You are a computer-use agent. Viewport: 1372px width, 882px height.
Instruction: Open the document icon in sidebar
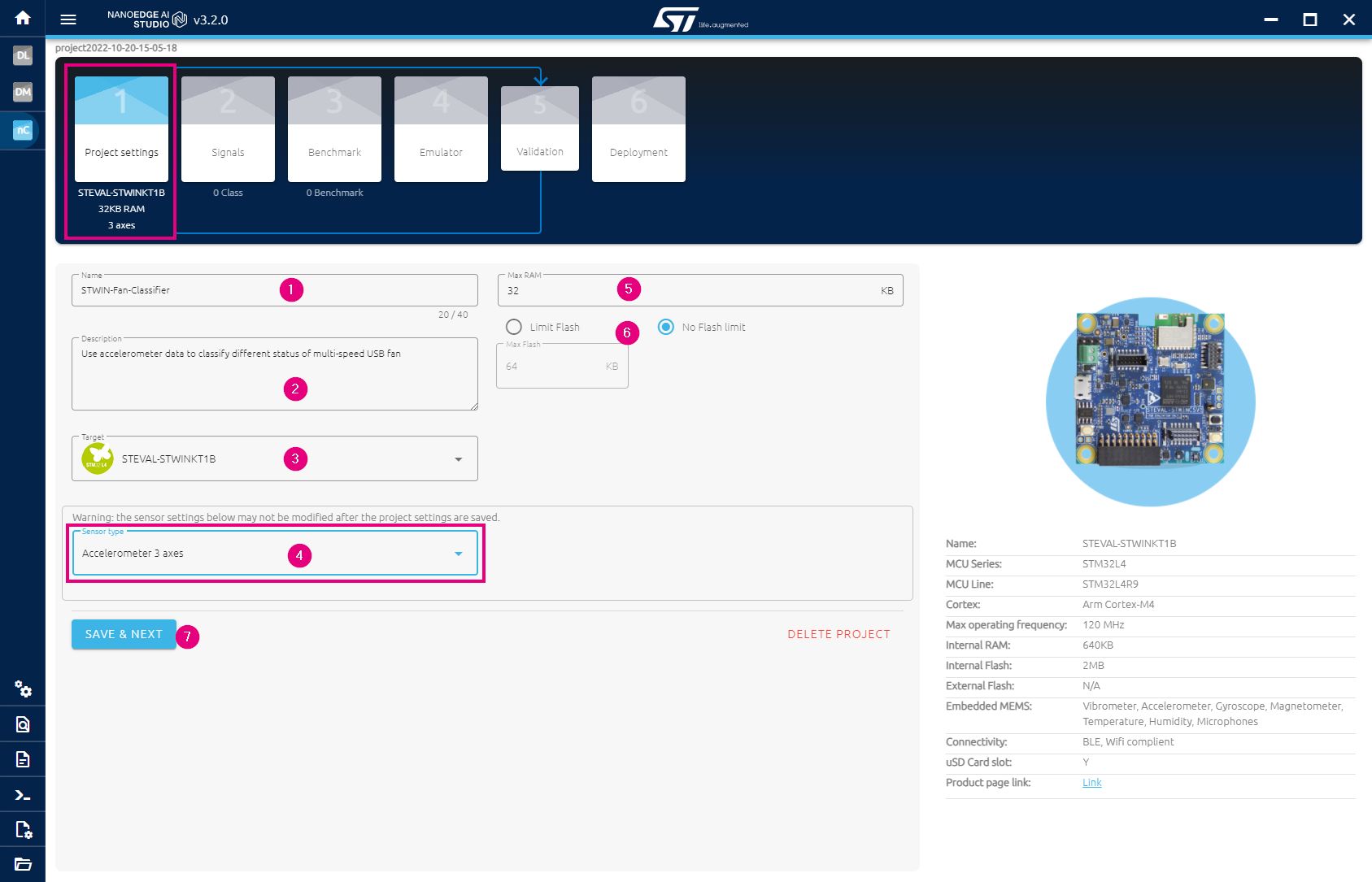pos(23,759)
